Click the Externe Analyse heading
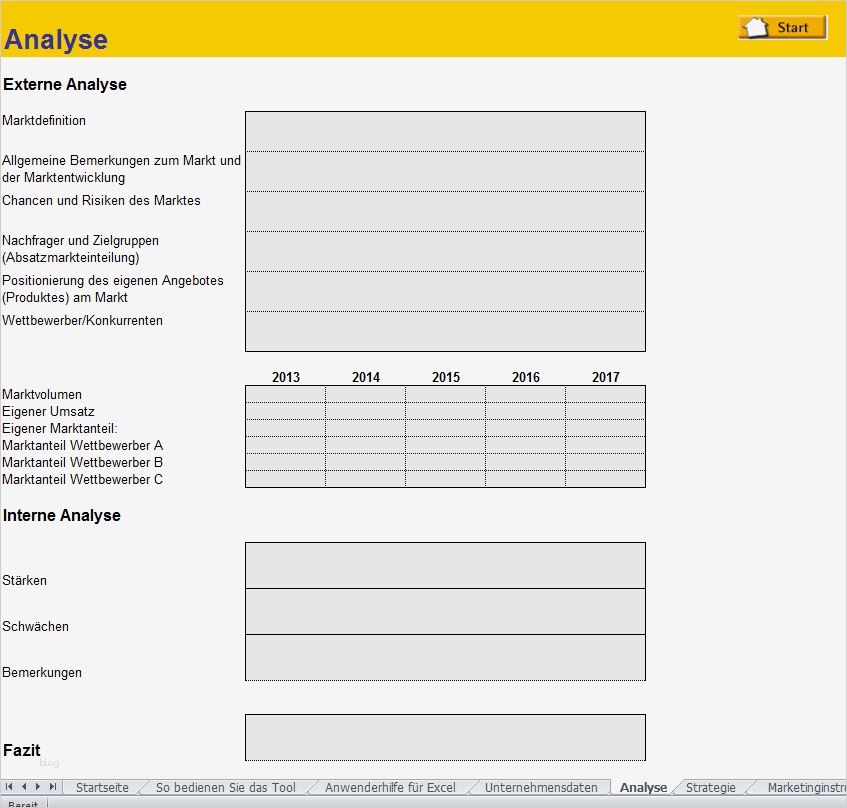847x808 pixels. click(65, 84)
